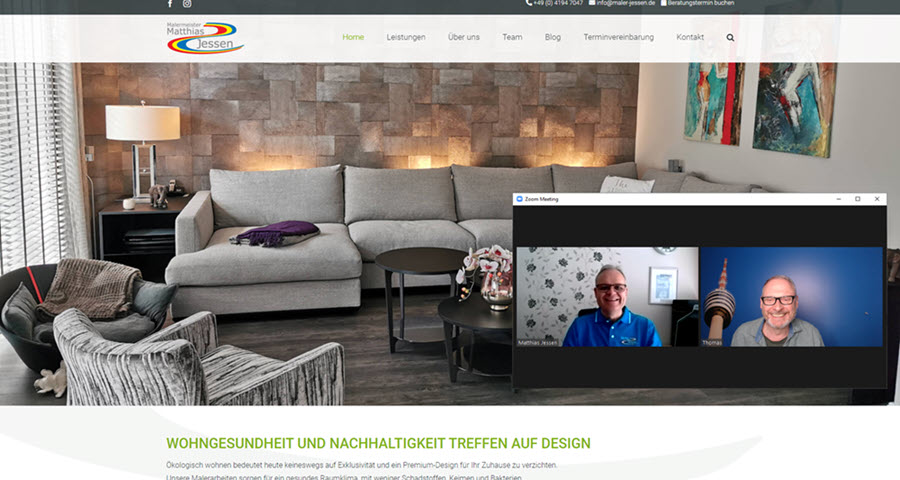
Task: Open the Instagram icon link
Action: click(x=187, y=3)
